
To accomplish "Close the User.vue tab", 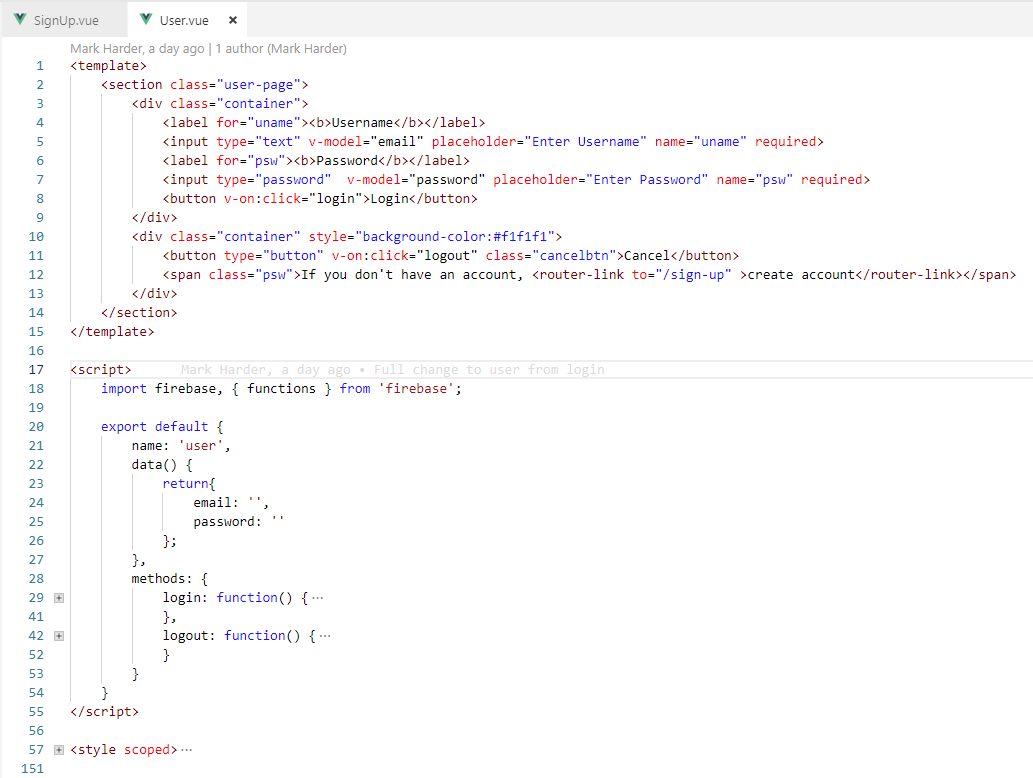I will tap(233, 20).
